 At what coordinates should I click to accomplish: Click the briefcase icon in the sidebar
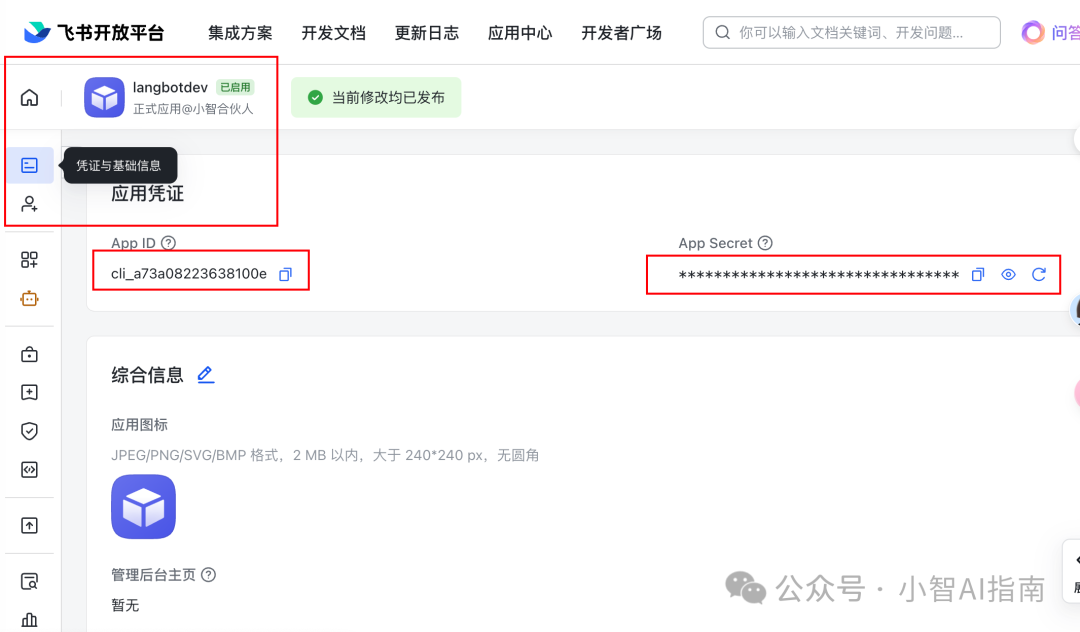pyautogui.click(x=30, y=355)
